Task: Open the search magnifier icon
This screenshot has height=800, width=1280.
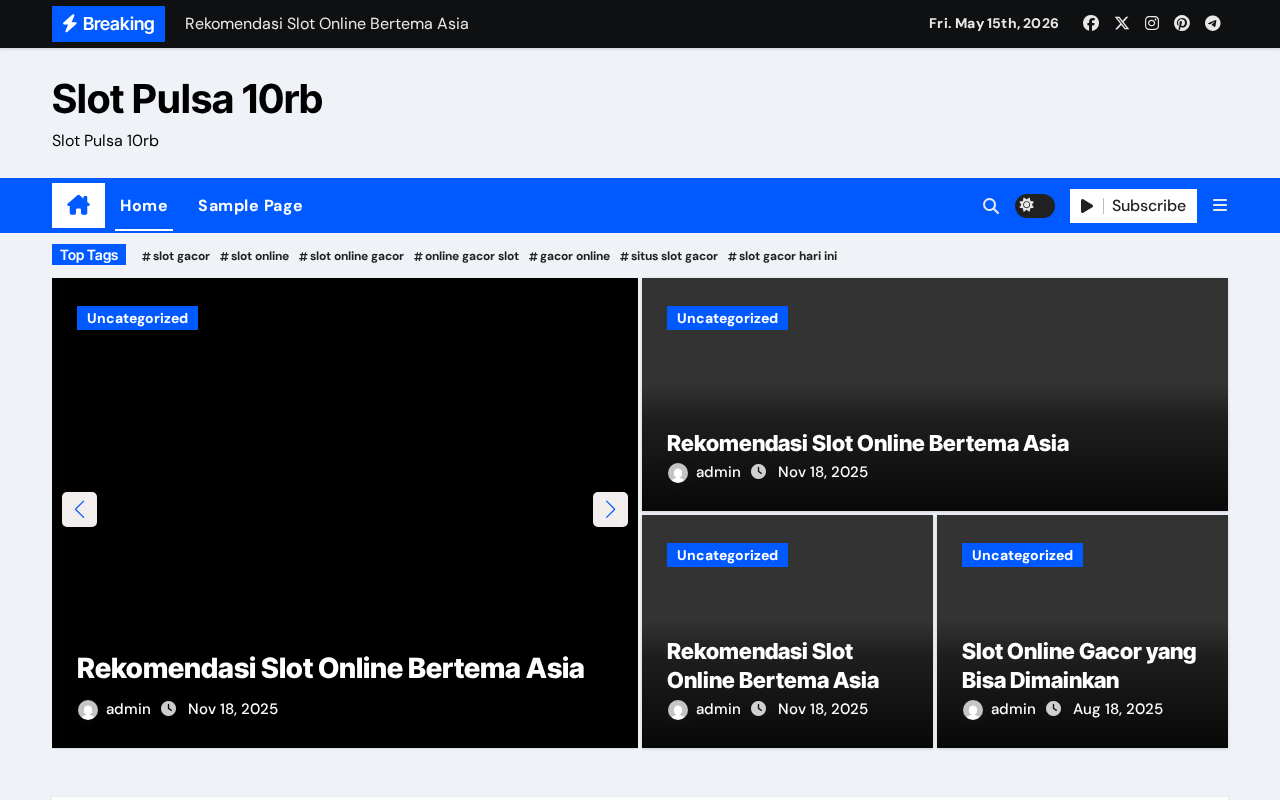Action: click(x=991, y=206)
